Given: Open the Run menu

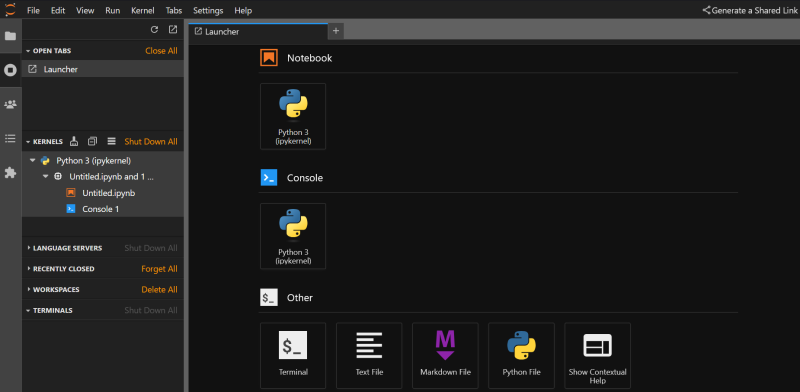Looking at the screenshot, I should tap(113, 10).
